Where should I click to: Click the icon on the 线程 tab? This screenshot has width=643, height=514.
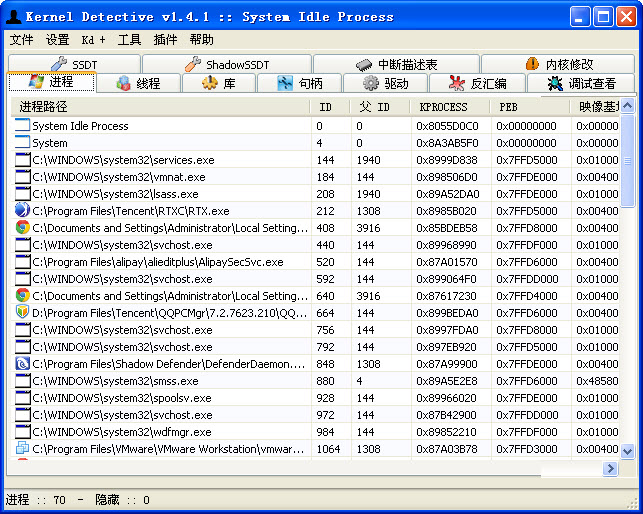pyautogui.click(x=123, y=83)
